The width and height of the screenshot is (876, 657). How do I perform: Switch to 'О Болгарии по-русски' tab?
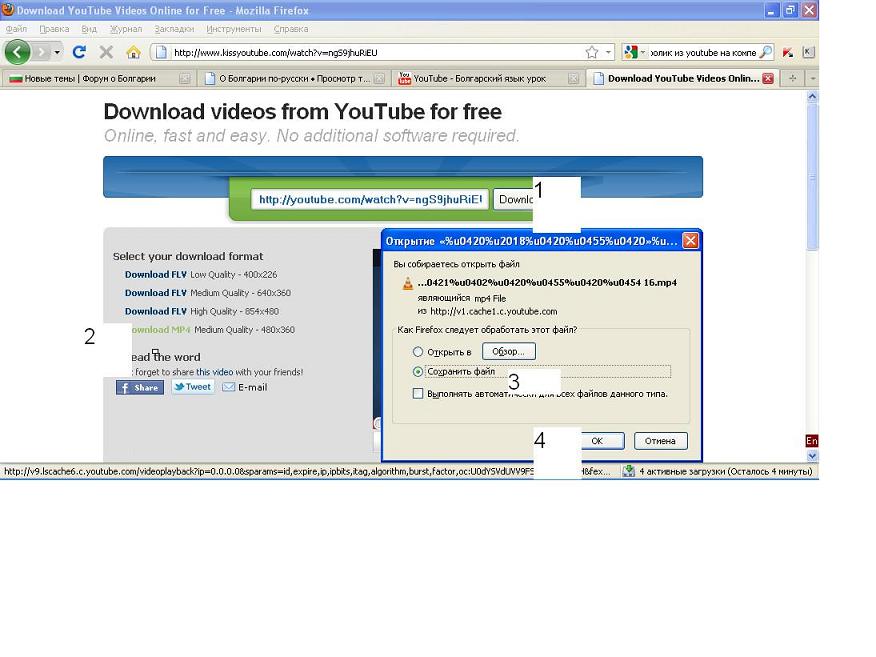[293, 79]
